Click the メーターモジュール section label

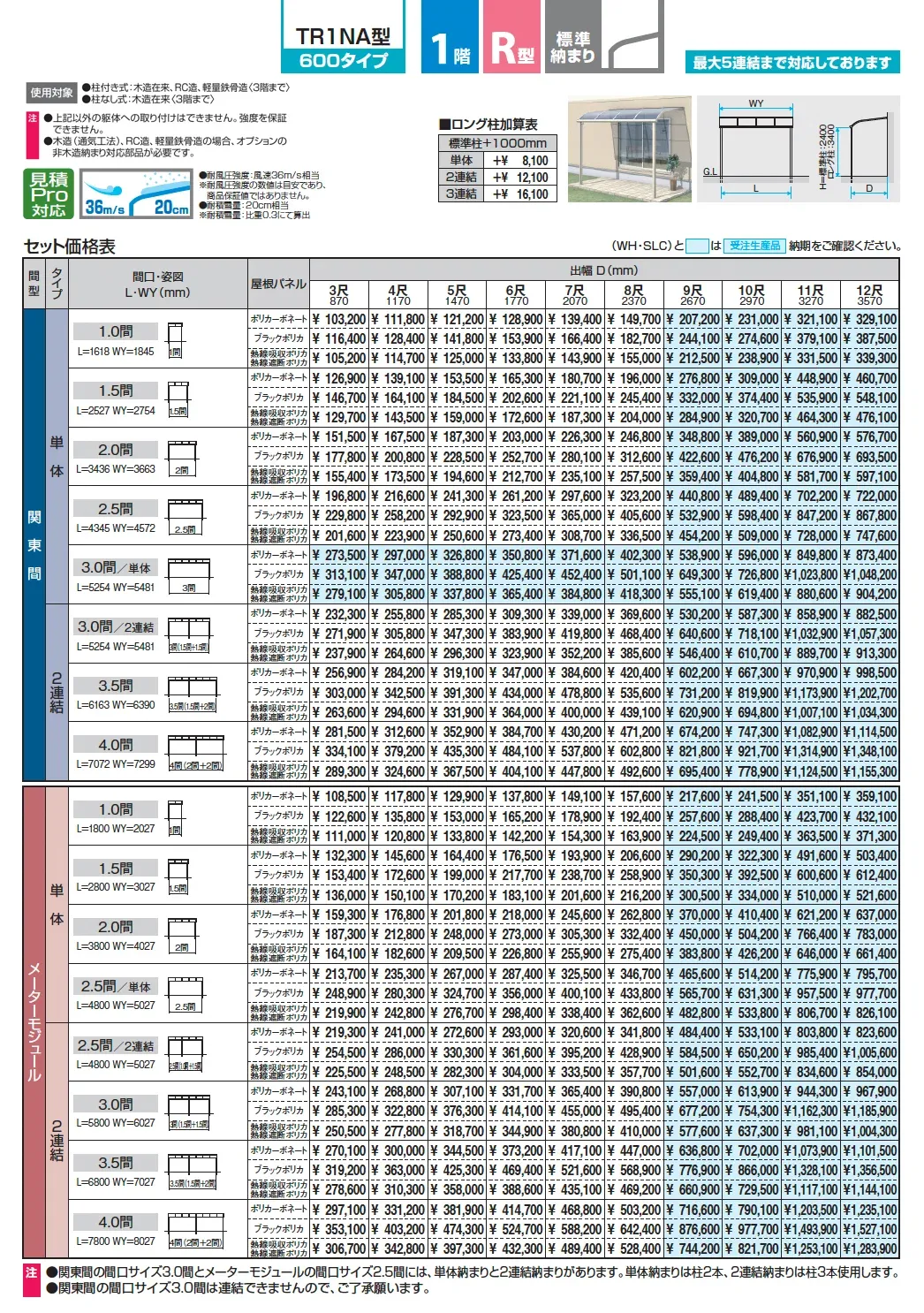34,1022
